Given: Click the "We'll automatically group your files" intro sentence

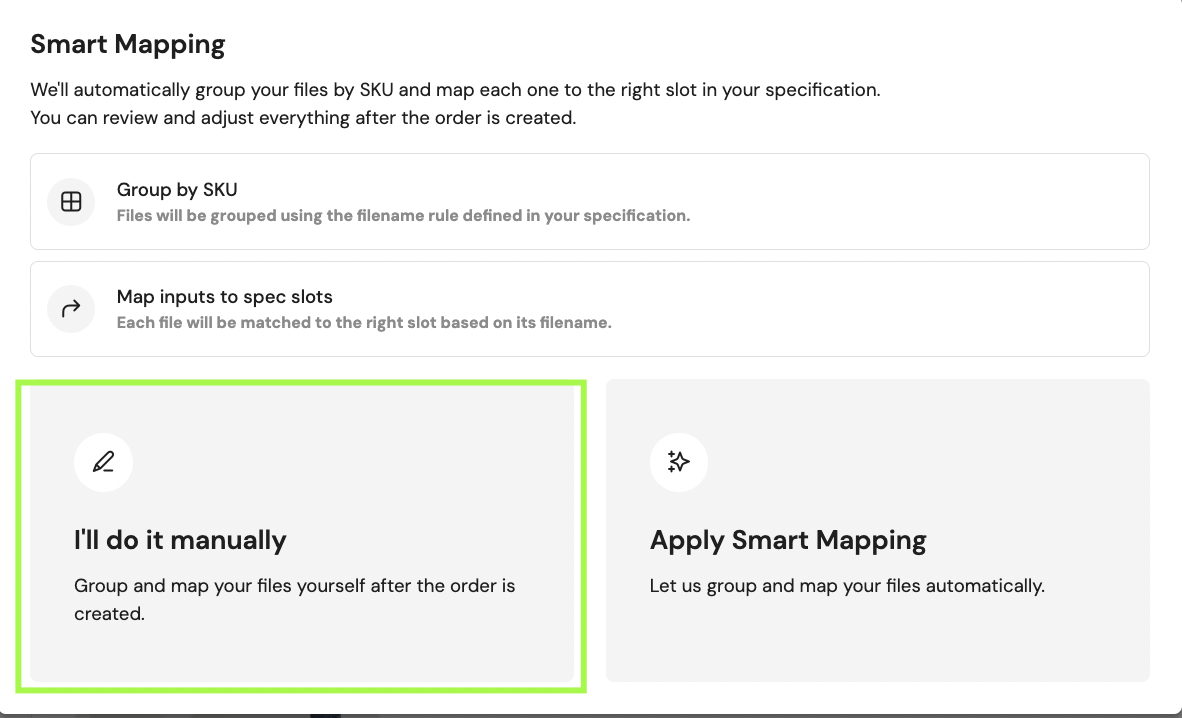Looking at the screenshot, I should tap(455, 90).
